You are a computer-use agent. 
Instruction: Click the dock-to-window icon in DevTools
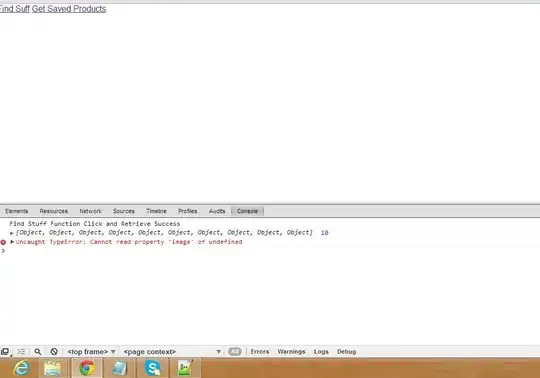click(5, 351)
